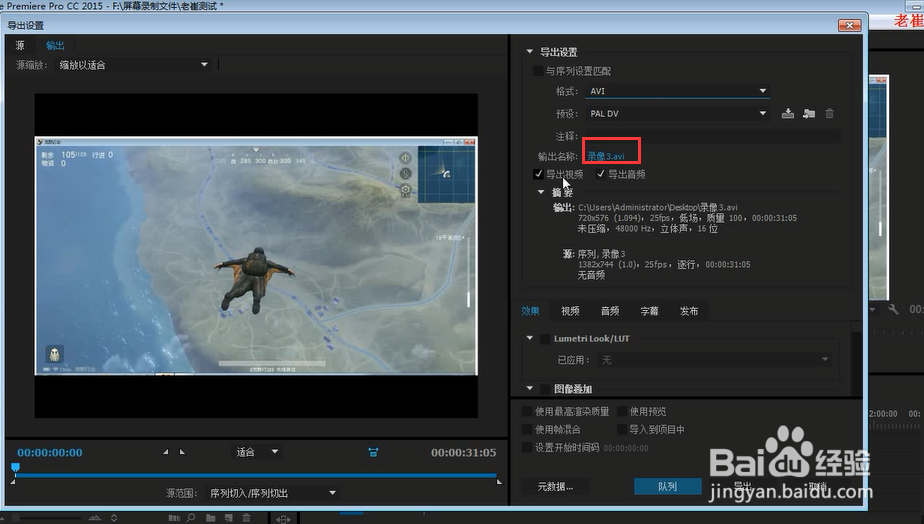Open the 格式 AVI format dropdown

(678, 91)
